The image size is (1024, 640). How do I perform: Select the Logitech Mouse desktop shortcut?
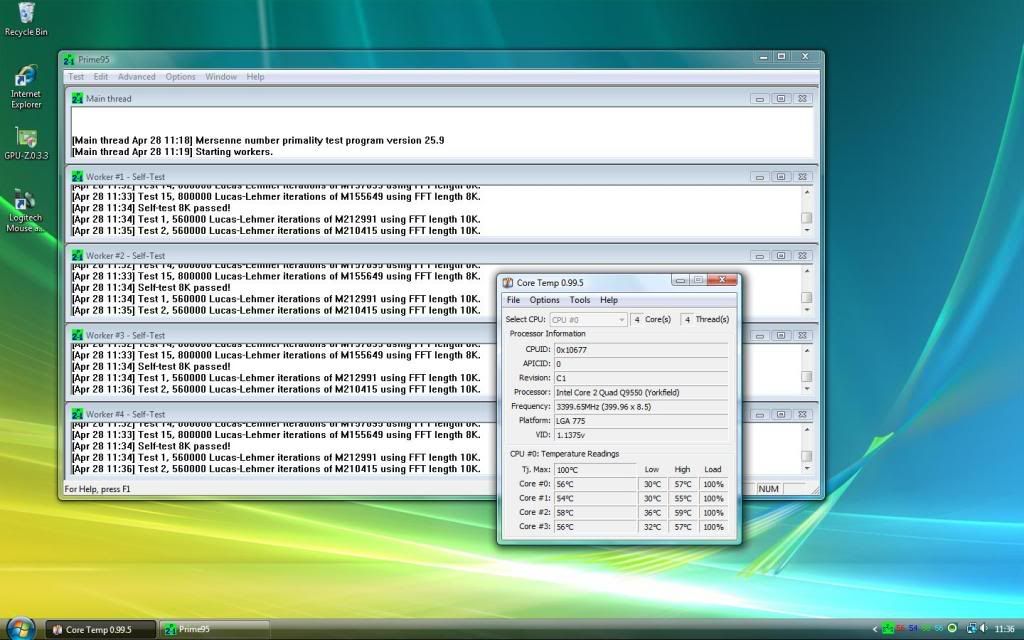[26, 210]
